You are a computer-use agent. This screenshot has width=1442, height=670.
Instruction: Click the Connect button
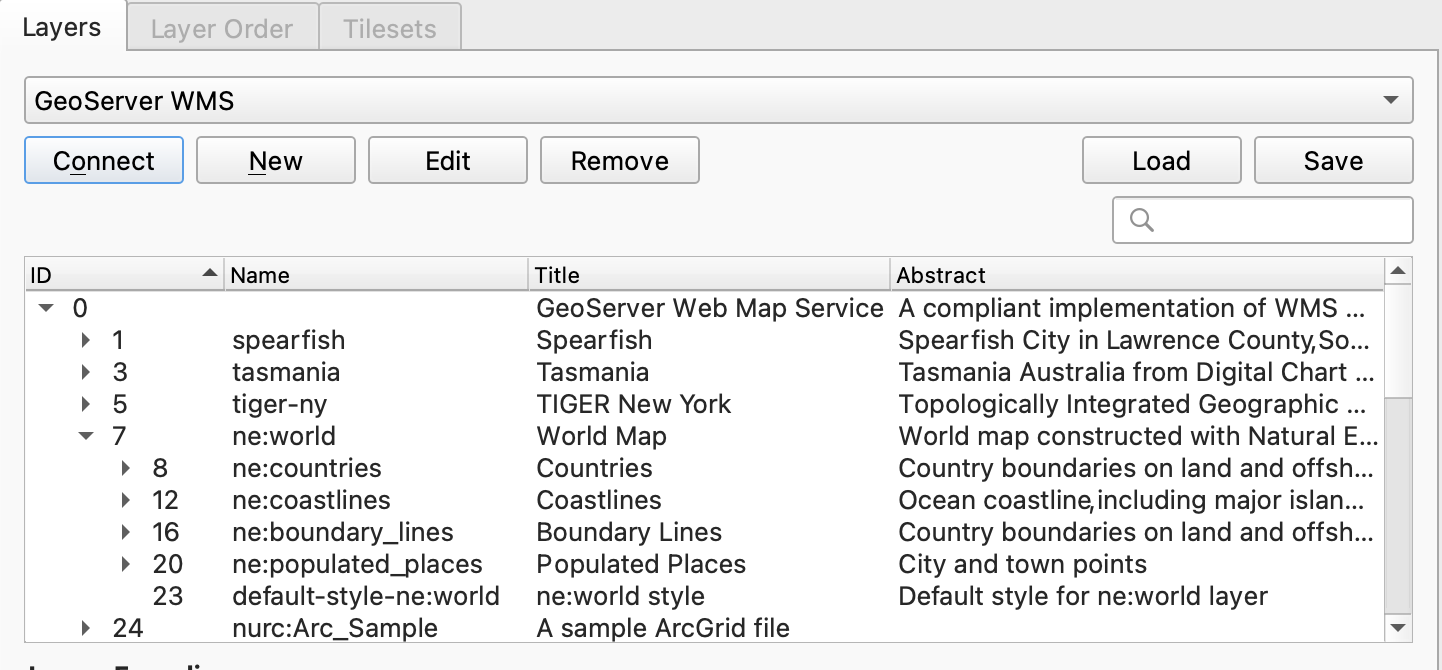[104, 161]
